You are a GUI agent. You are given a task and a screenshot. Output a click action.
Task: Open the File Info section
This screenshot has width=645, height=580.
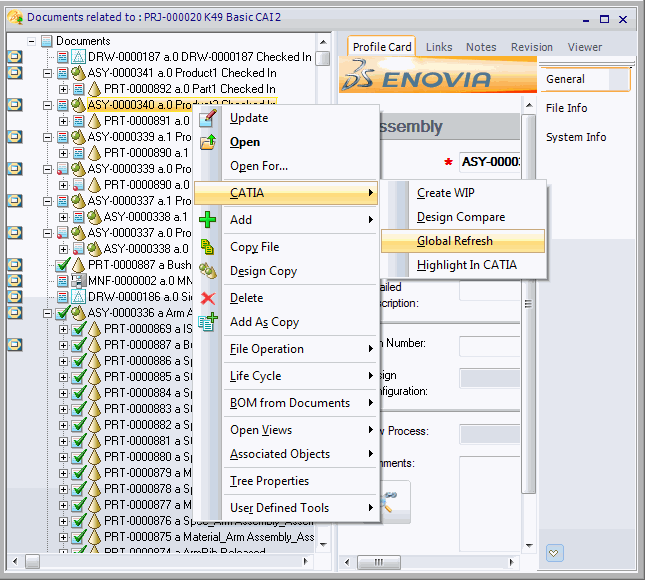[567, 108]
